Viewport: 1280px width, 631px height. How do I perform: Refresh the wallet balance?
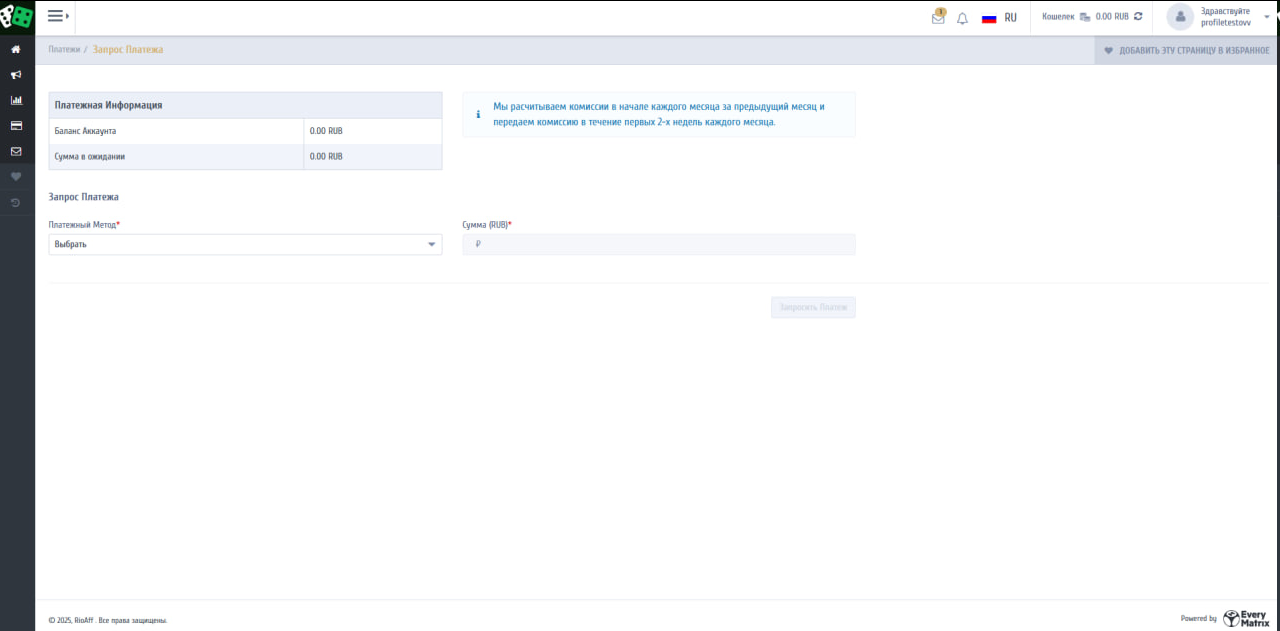1138,17
